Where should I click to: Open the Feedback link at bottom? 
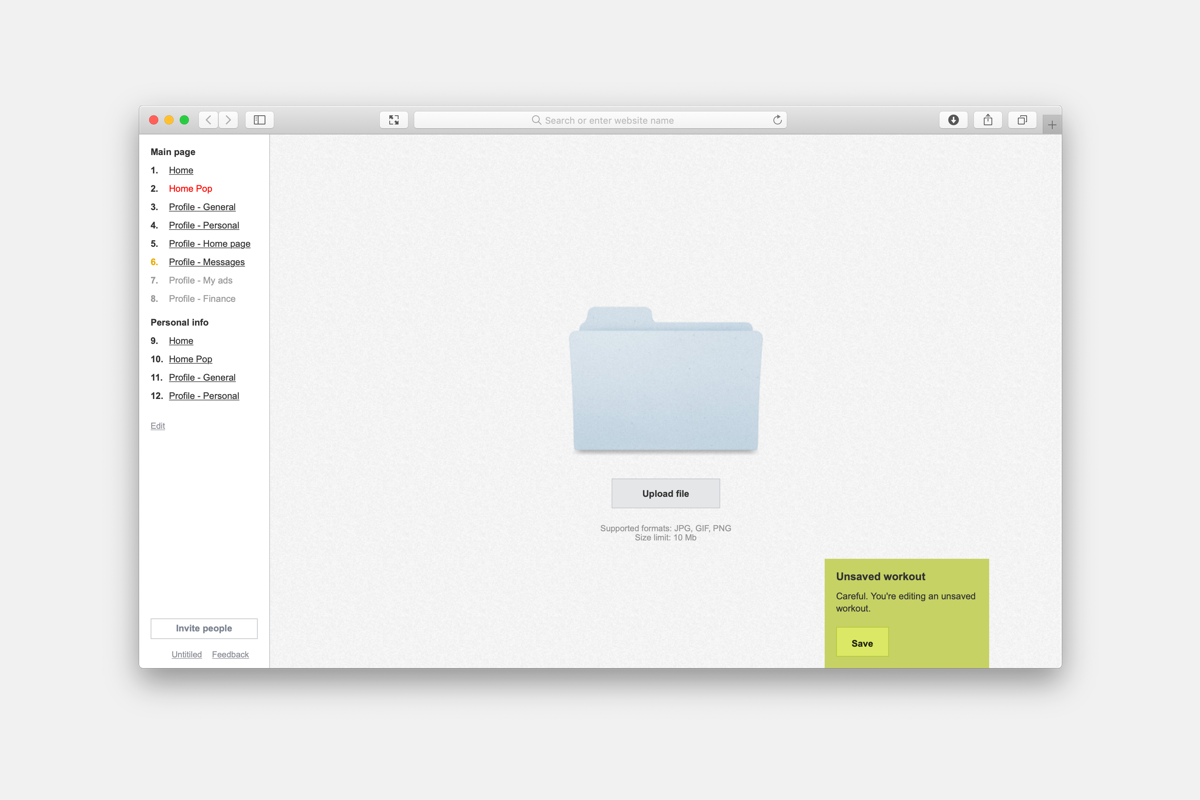pos(230,655)
